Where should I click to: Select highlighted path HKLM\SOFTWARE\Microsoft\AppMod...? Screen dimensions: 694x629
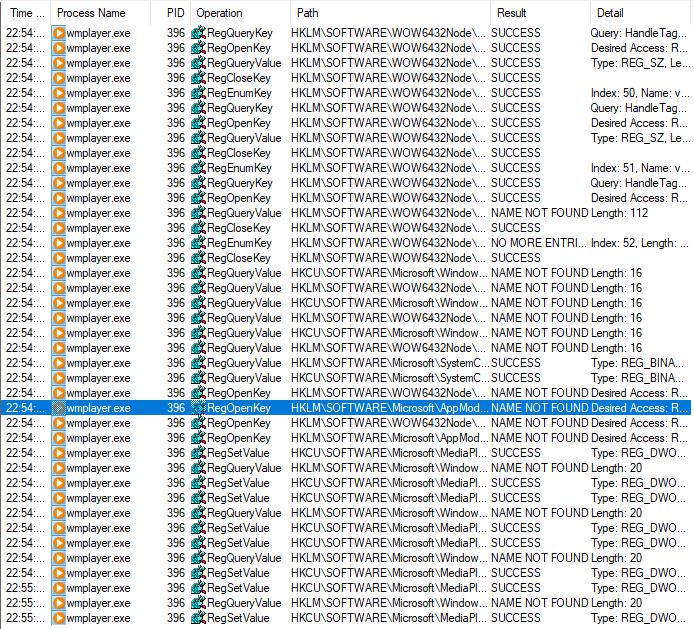(x=389, y=408)
